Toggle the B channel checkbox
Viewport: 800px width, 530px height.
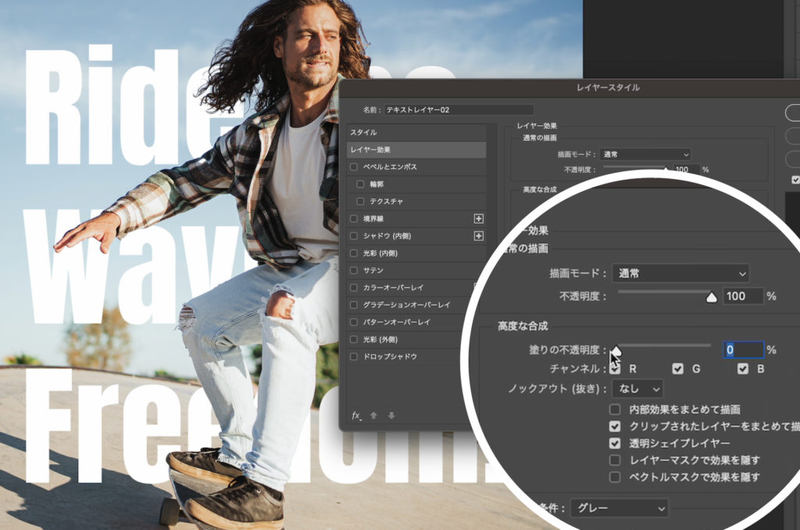tap(743, 369)
